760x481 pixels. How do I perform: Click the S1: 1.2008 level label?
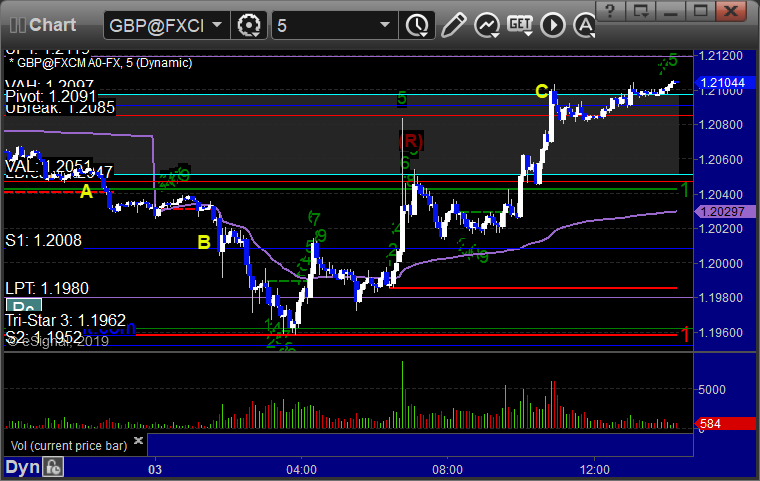click(x=44, y=240)
